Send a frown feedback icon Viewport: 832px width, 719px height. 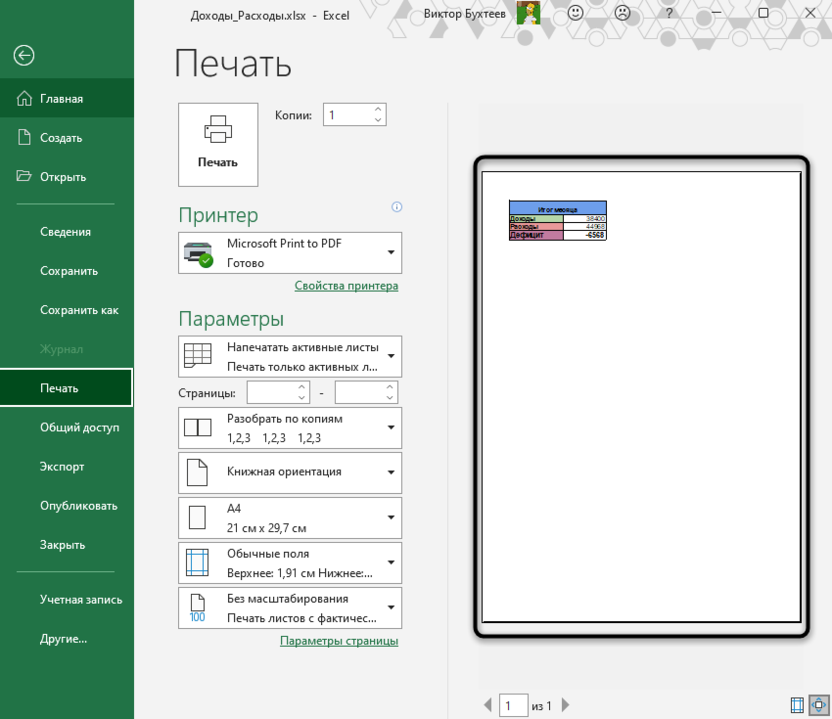[x=623, y=13]
